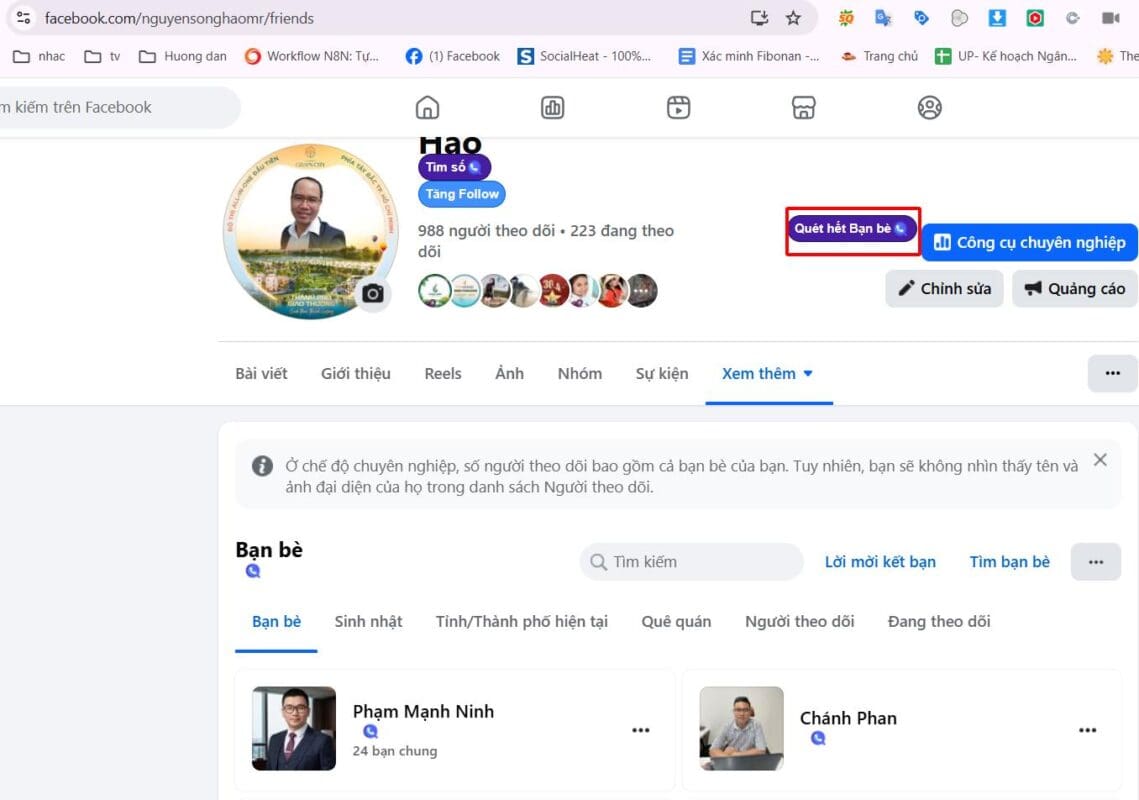Click friends Tìm kiếm search field
The height and width of the screenshot is (800, 1139).
click(x=692, y=562)
